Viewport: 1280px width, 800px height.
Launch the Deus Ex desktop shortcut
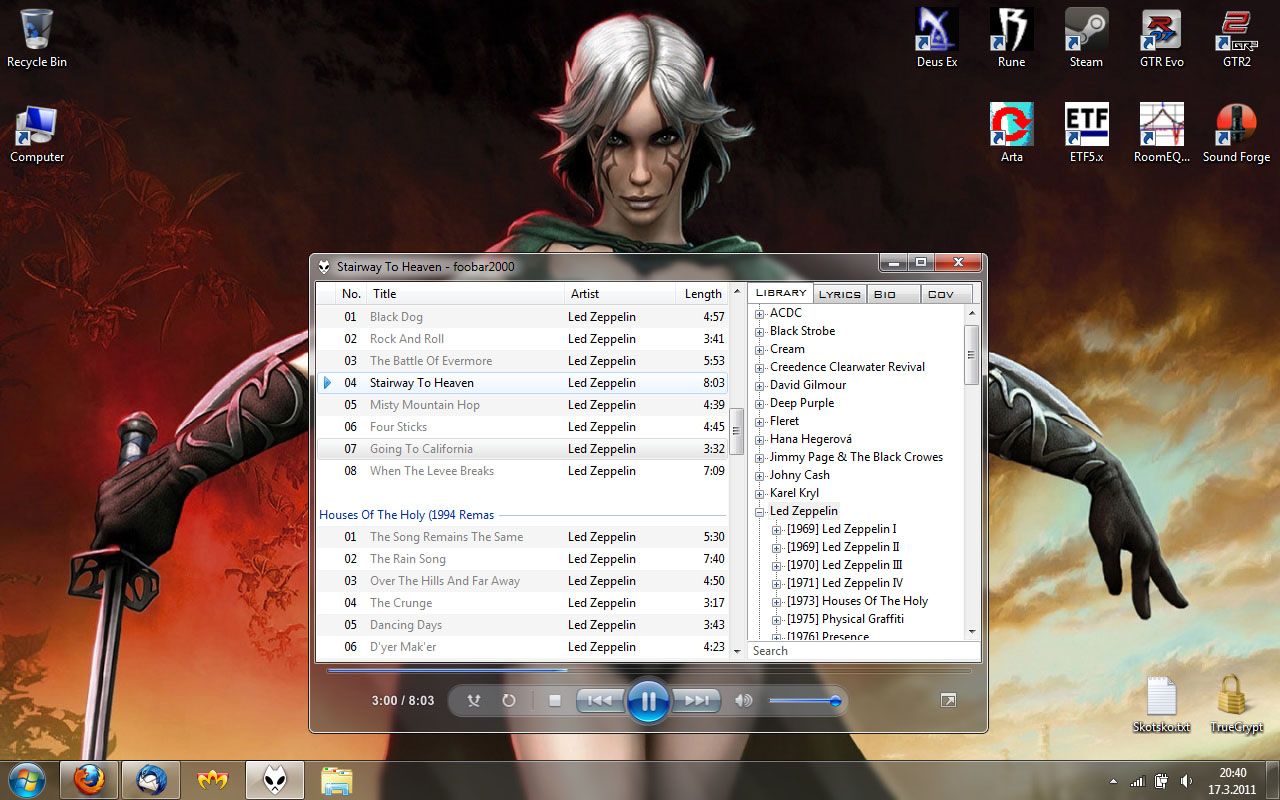coord(937,39)
